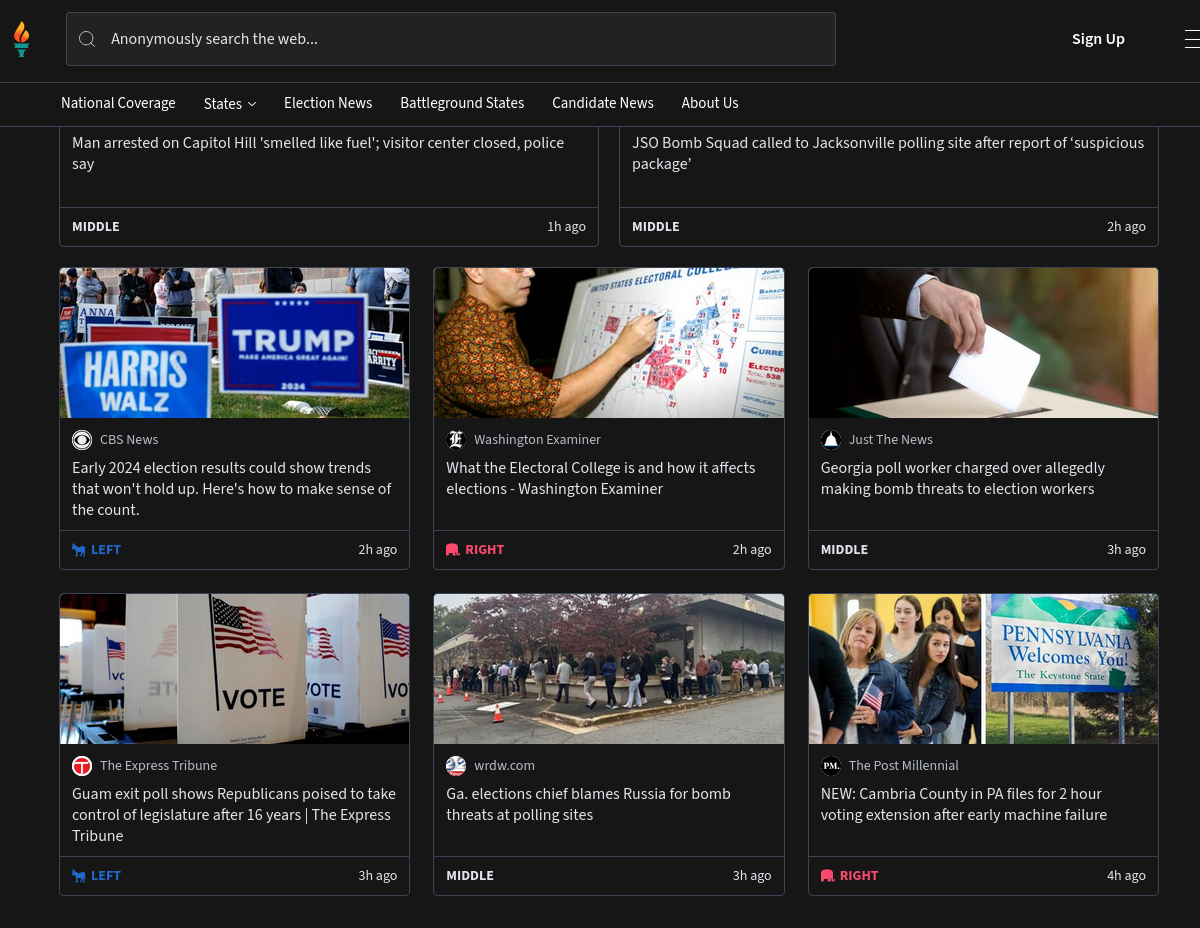The width and height of the screenshot is (1200, 928).
Task: Click the Electoral College map thumbnail
Action: (609, 343)
